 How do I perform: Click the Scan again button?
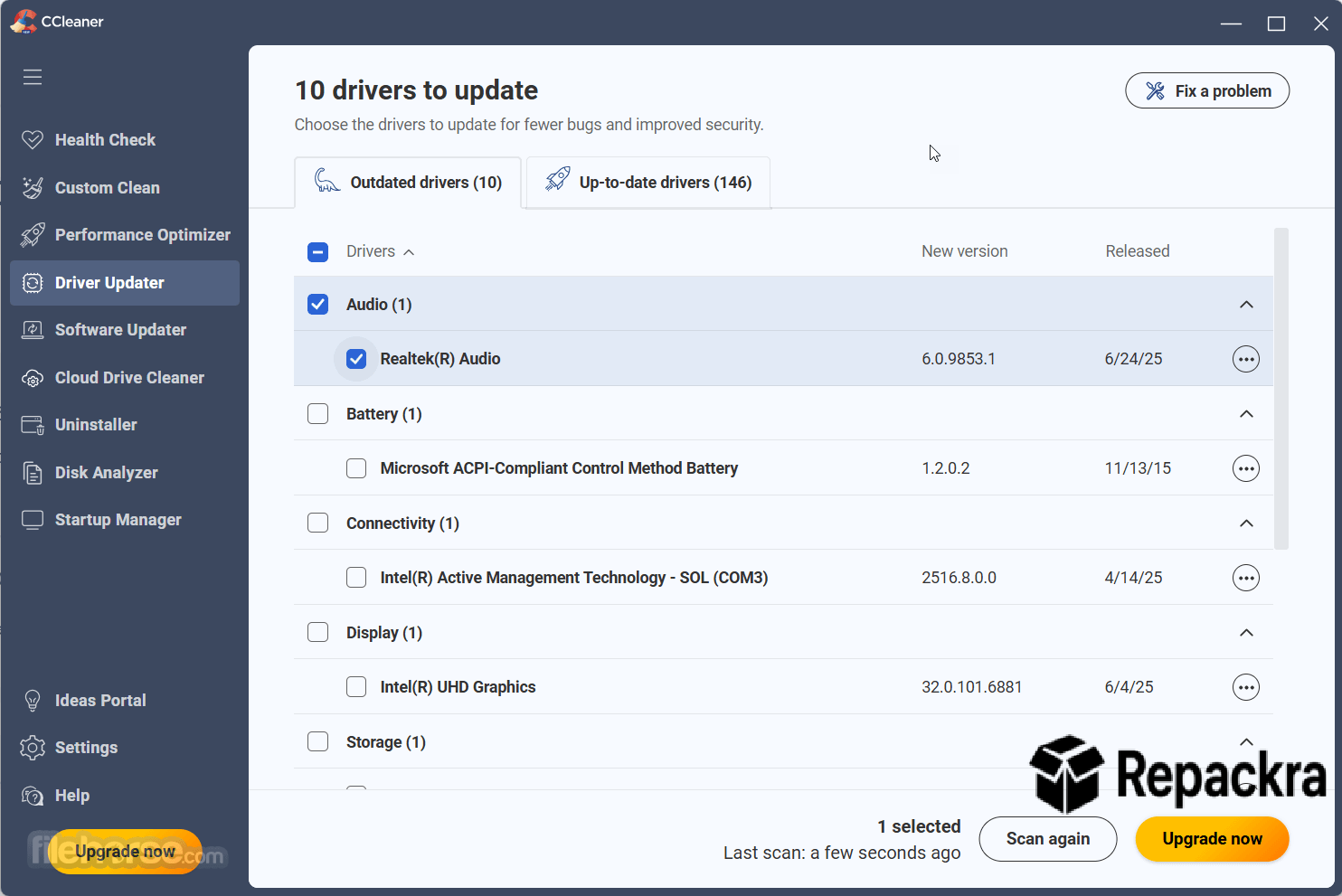pyautogui.click(x=1048, y=839)
